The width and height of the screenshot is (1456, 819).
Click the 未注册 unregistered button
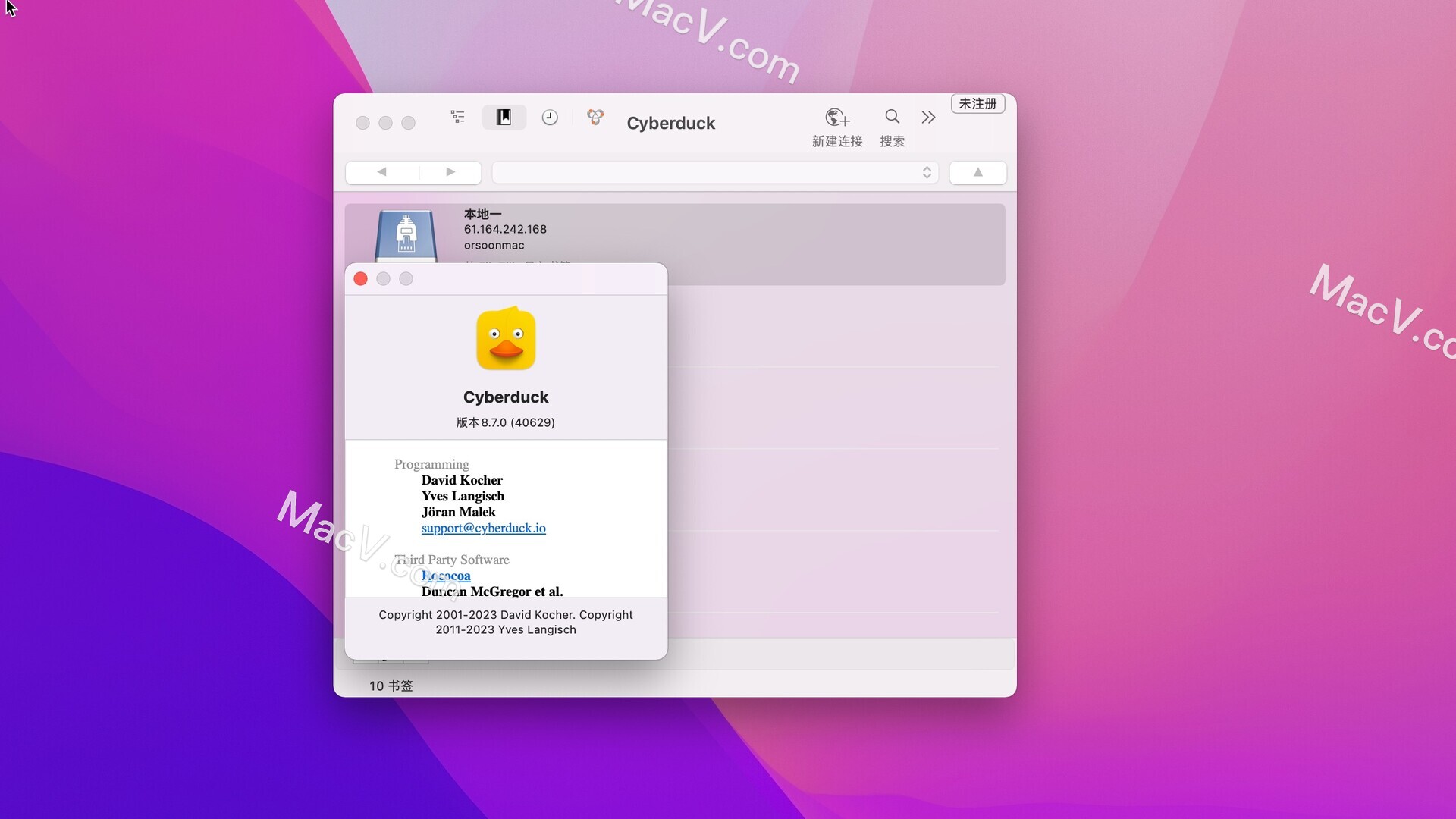coord(977,103)
